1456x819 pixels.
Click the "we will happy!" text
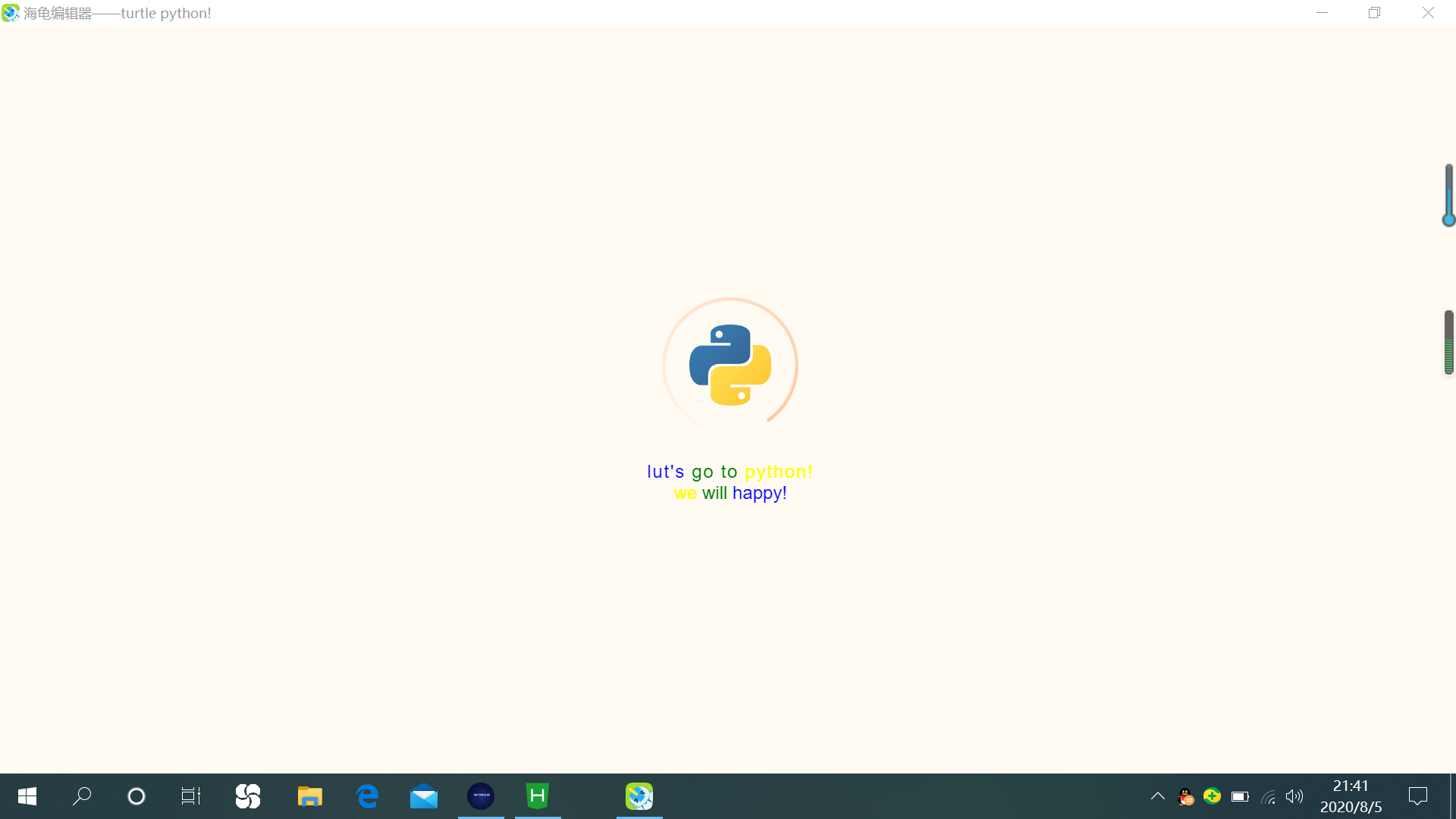[x=730, y=493]
